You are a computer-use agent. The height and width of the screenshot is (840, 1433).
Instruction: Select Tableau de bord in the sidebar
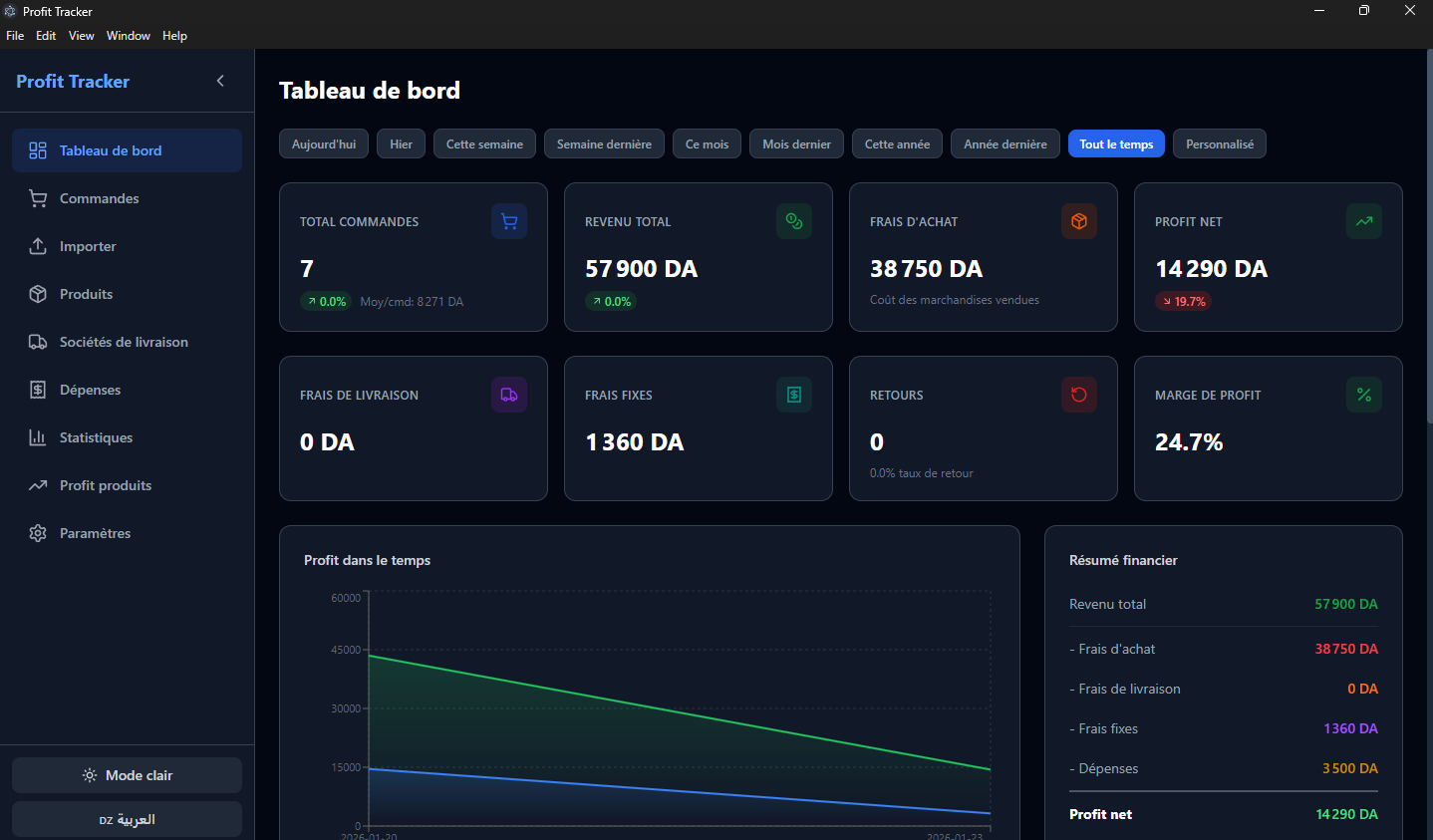point(110,150)
